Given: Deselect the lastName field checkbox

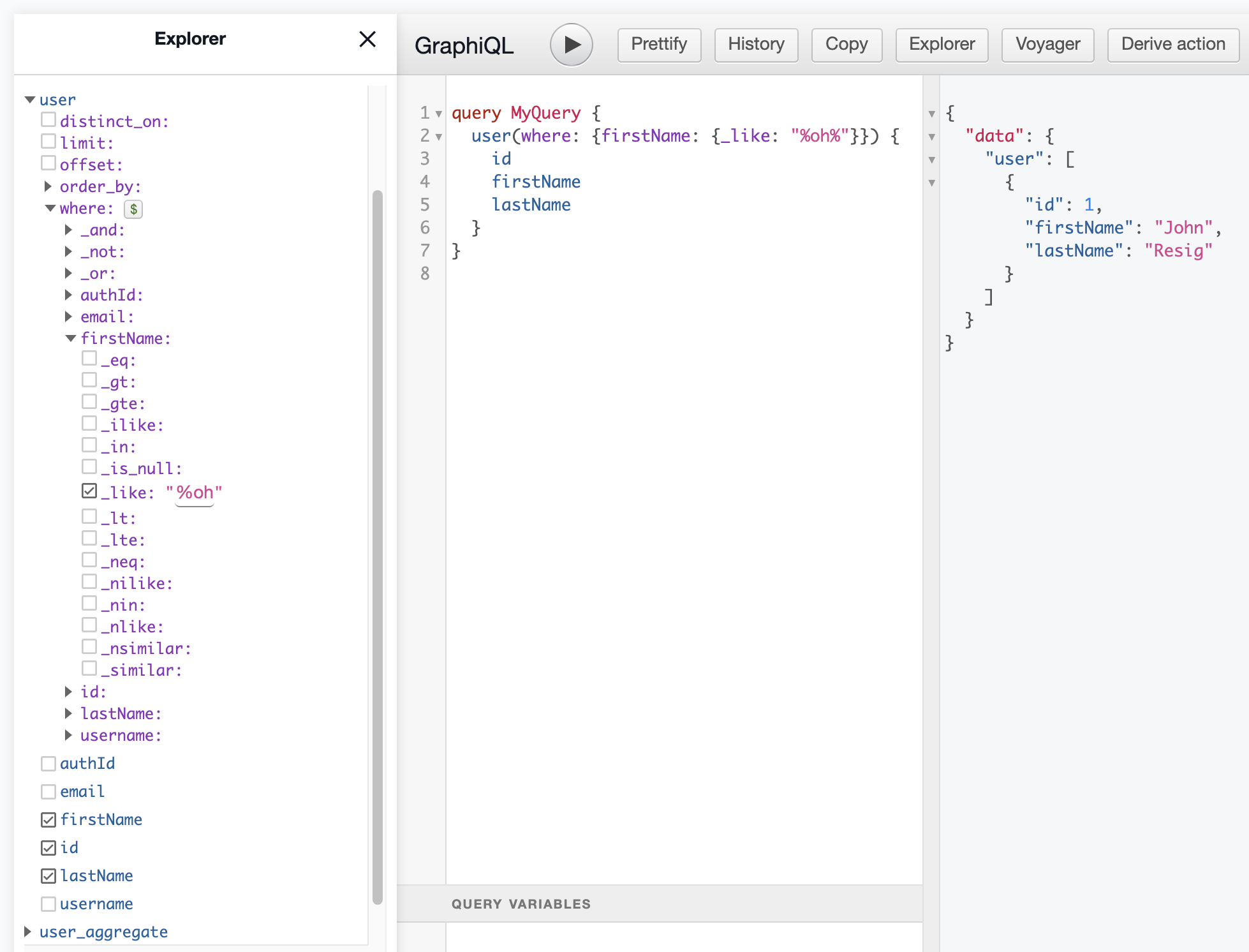Looking at the screenshot, I should click(x=48, y=876).
